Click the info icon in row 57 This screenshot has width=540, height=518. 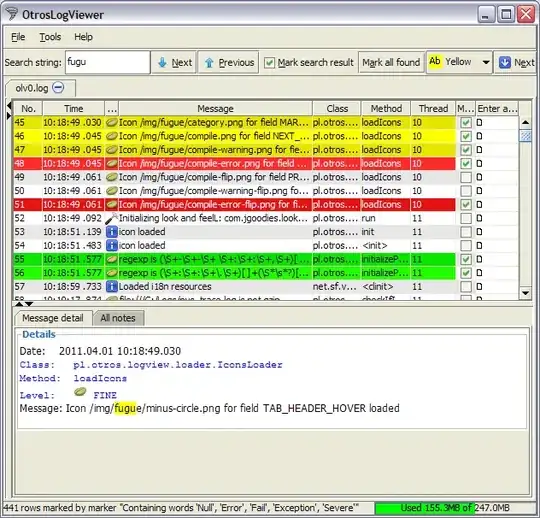click(x=112, y=287)
